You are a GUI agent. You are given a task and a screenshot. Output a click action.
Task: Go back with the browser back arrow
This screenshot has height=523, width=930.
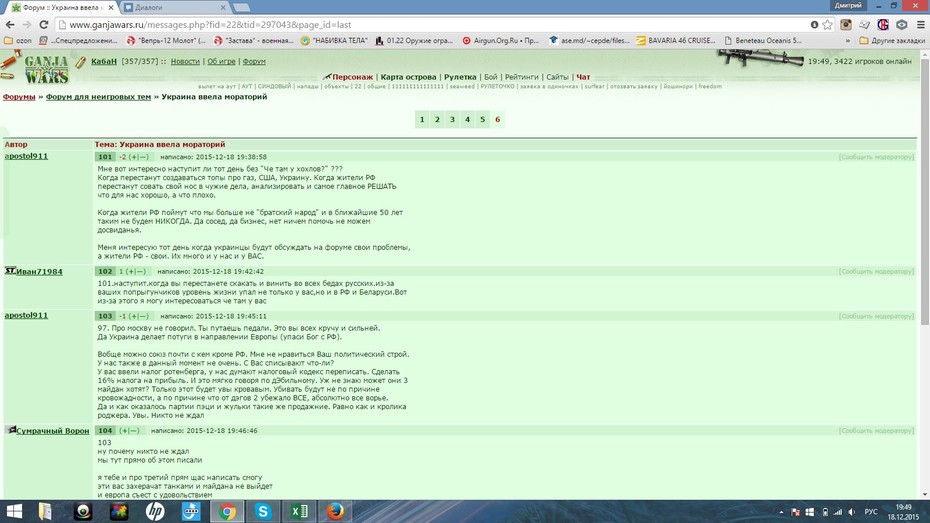(10, 24)
